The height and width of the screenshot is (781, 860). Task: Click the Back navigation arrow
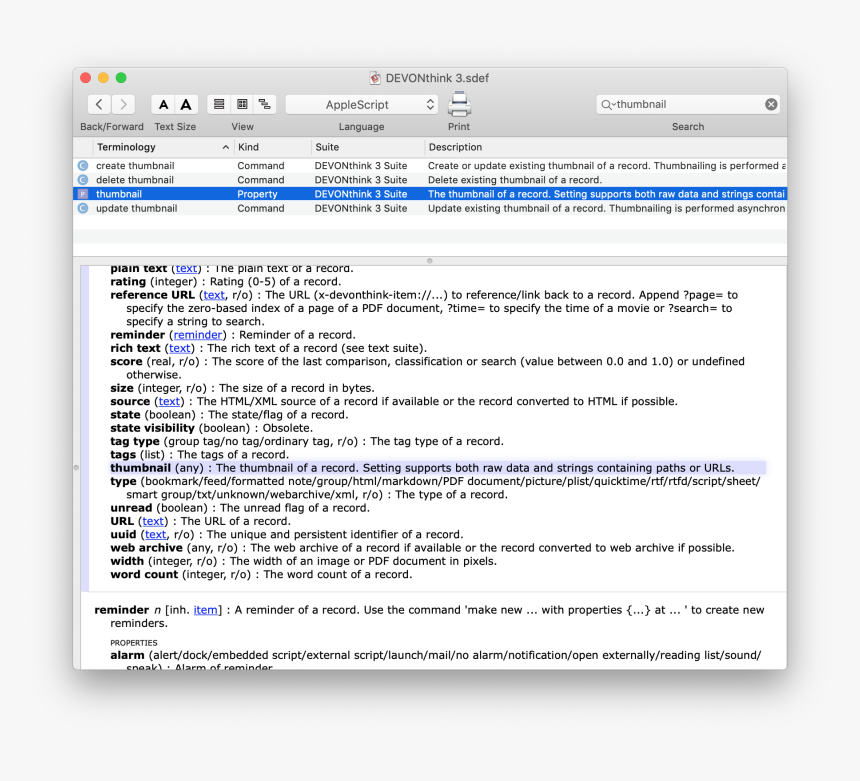[99, 104]
